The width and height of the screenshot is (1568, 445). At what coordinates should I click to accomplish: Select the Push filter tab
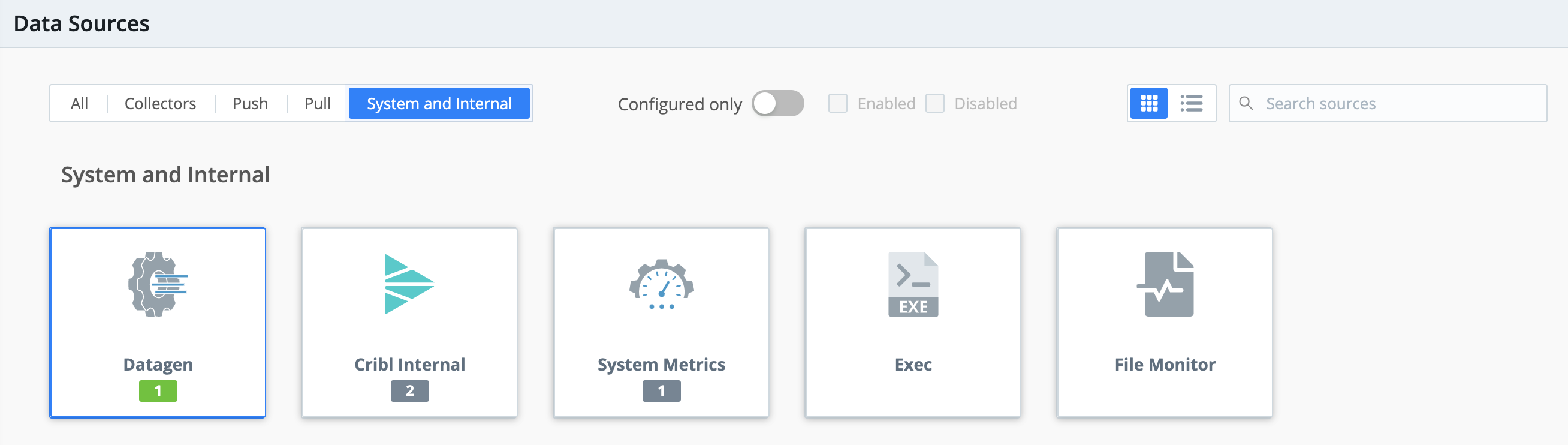249,103
